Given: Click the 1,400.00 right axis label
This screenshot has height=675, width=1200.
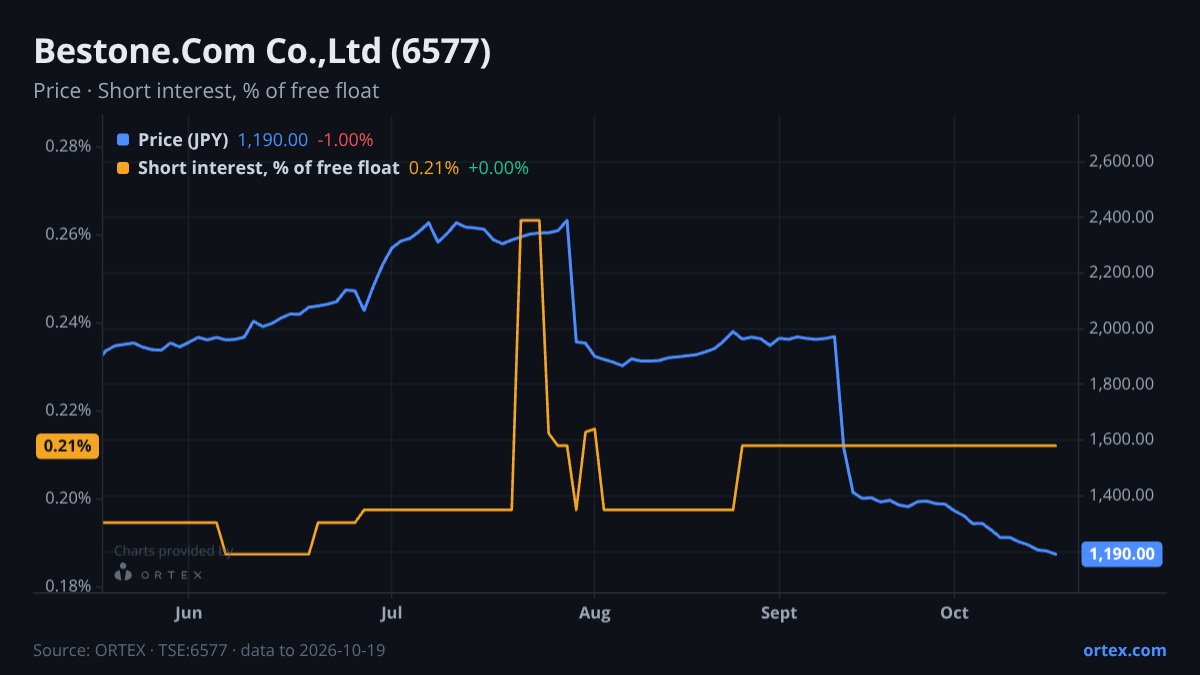Looking at the screenshot, I should point(1123,495).
